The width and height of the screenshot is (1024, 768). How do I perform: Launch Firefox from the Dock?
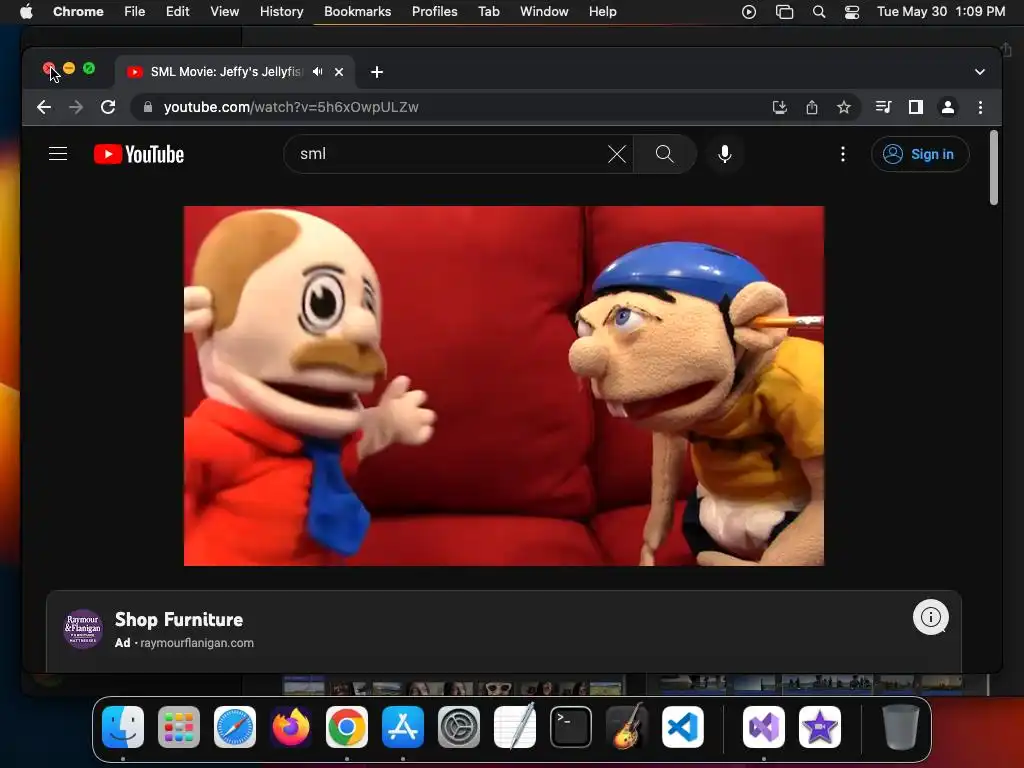(x=291, y=727)
